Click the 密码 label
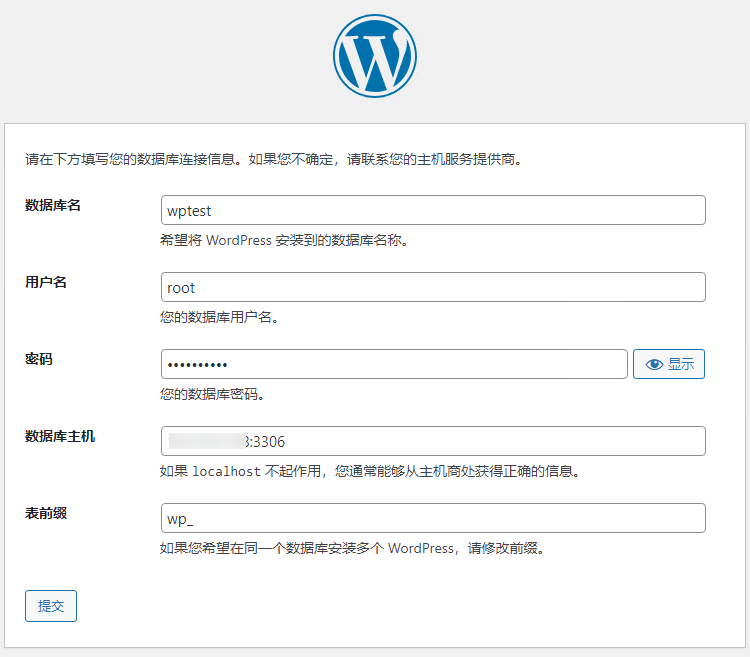The height and width of the screenshot is (657, 750). click(39, 359)
